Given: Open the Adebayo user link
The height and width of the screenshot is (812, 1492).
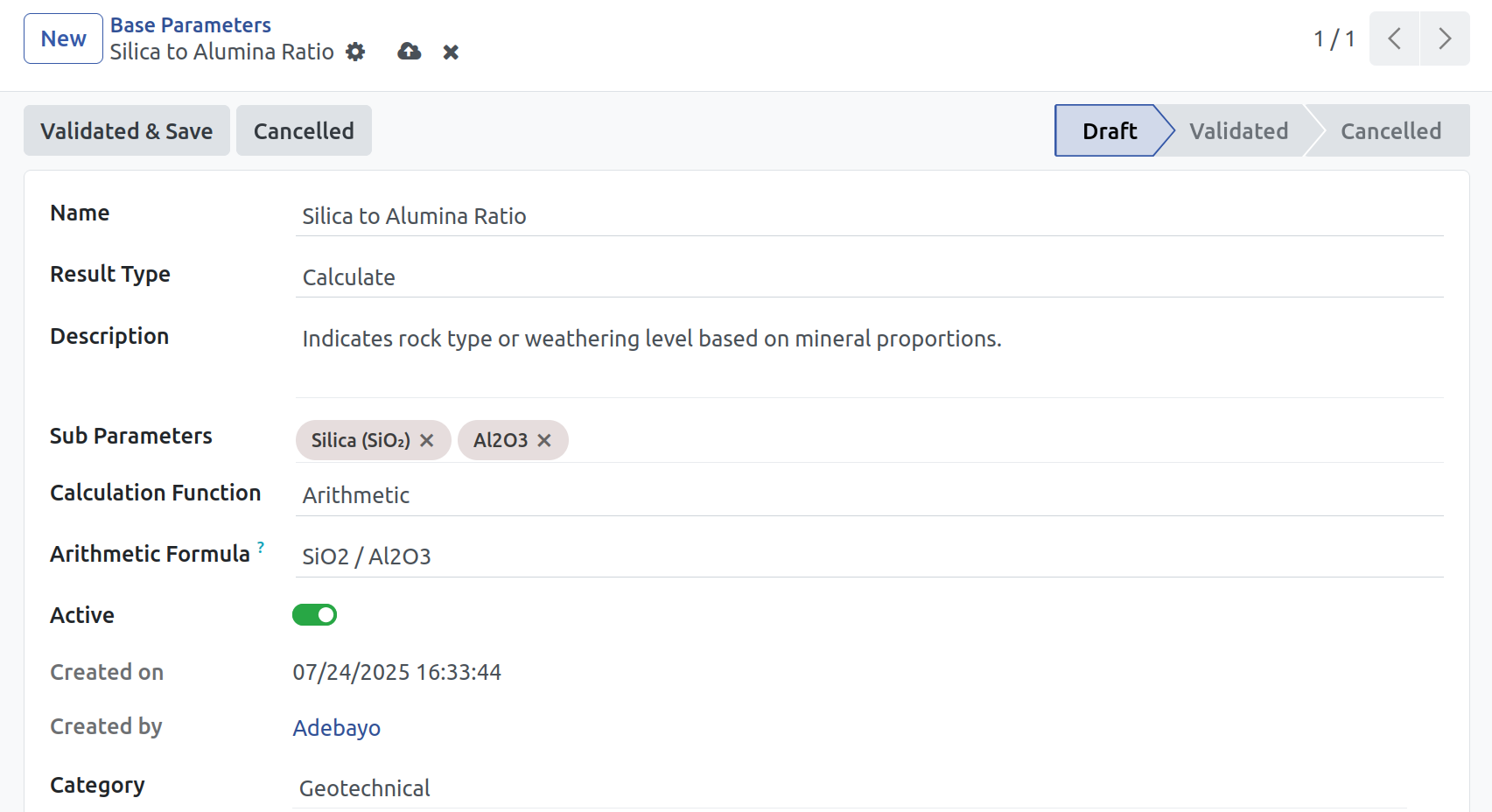Looking at the screenshot, I should pos(336,728).
